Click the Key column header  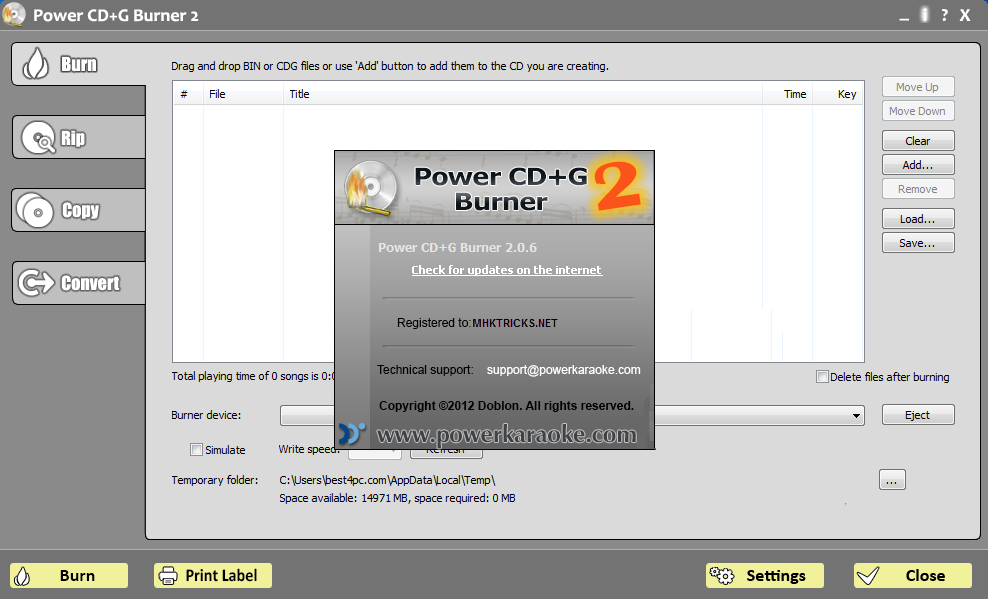pos(838,94)
